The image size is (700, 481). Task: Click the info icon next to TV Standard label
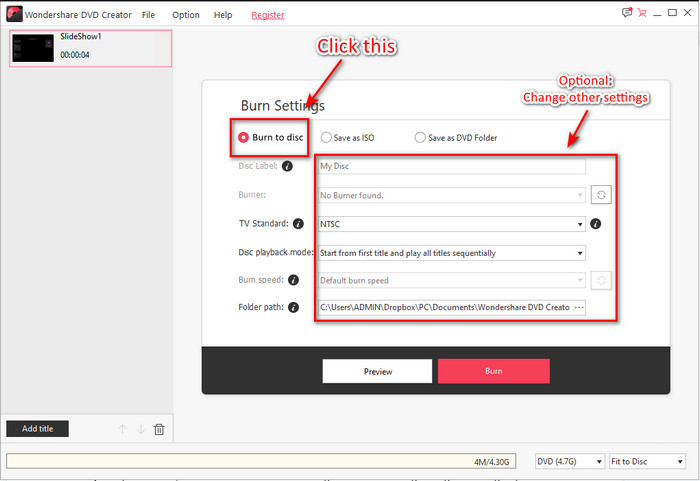pyautogui.click(x=298, y=224)
